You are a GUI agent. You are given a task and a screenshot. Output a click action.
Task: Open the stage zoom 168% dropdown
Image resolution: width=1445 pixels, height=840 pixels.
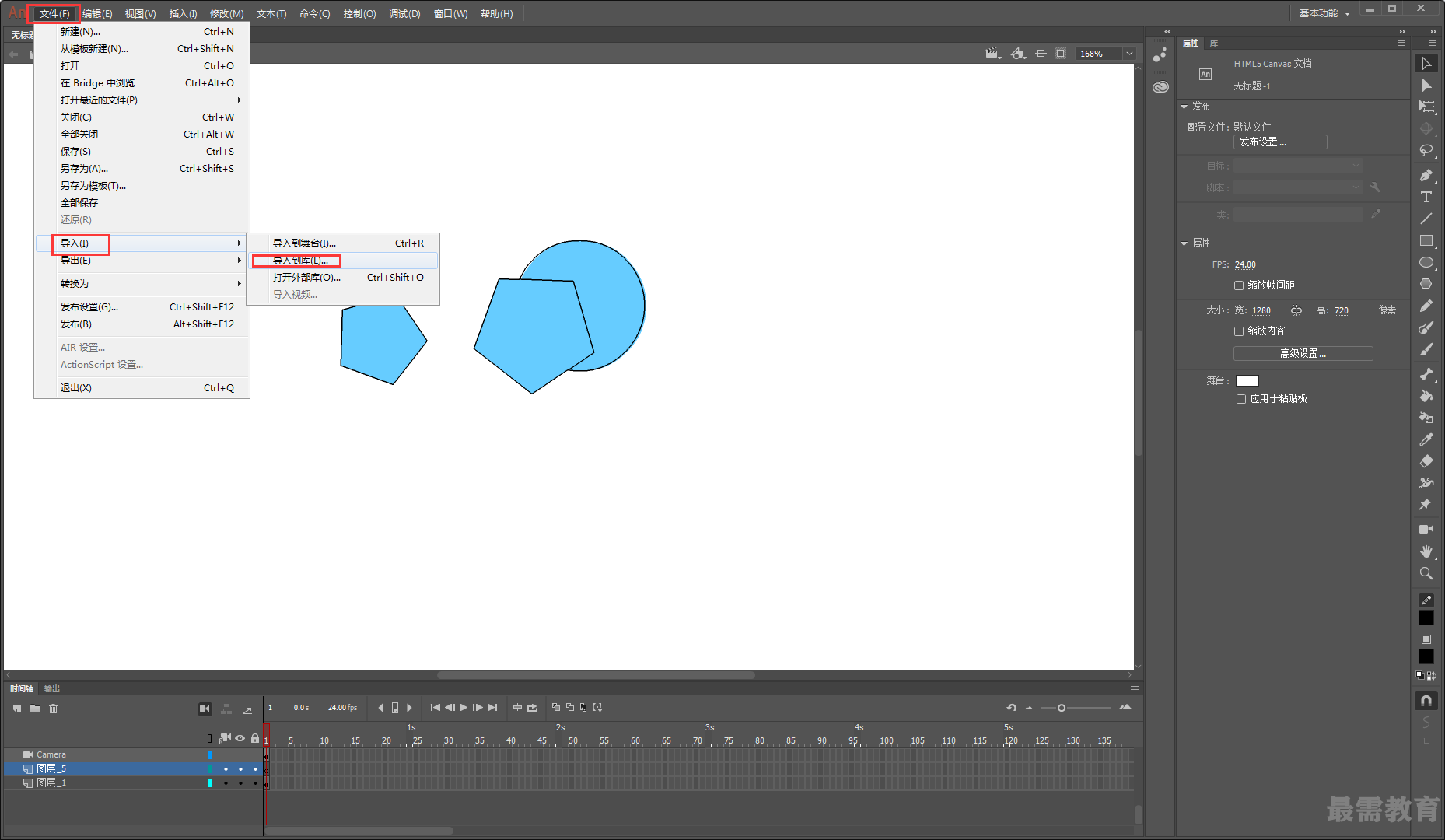click(x=1129, y=54)
